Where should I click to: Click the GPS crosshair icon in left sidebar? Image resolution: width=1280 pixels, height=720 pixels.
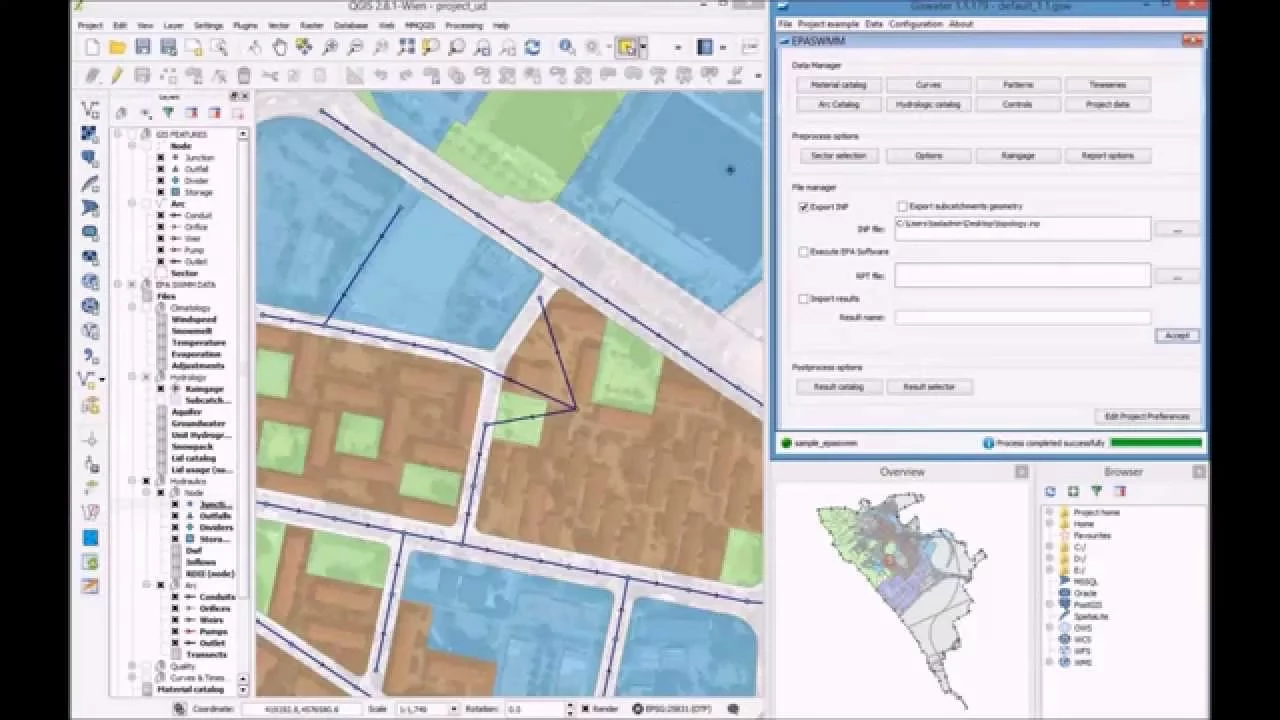point(90,440)
